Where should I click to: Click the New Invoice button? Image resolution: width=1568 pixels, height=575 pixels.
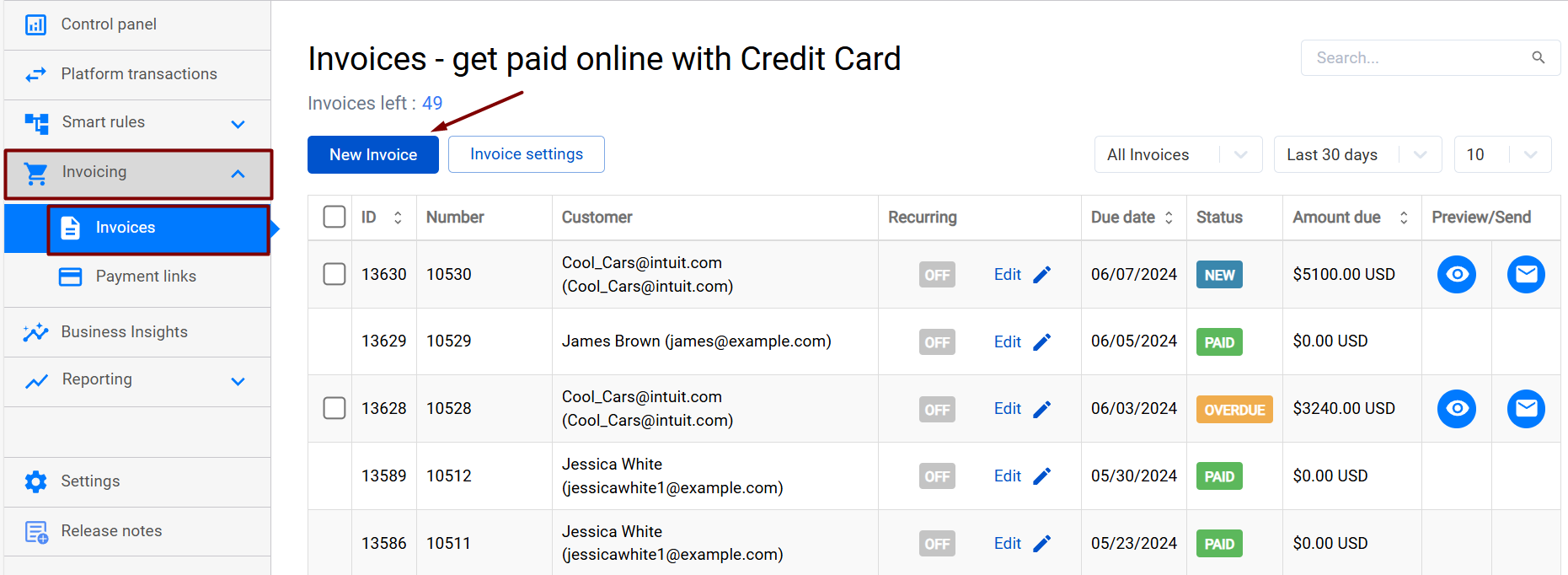tap(373, 155)
